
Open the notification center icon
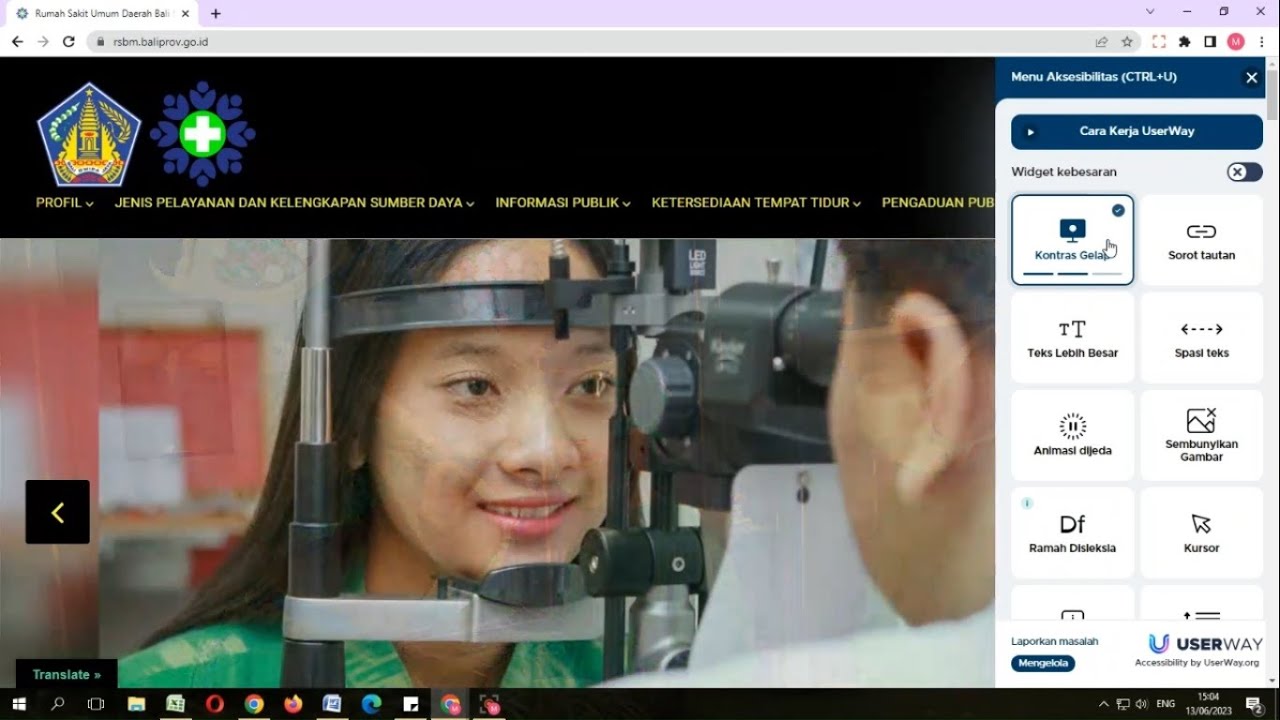(x=1253, y=704)
